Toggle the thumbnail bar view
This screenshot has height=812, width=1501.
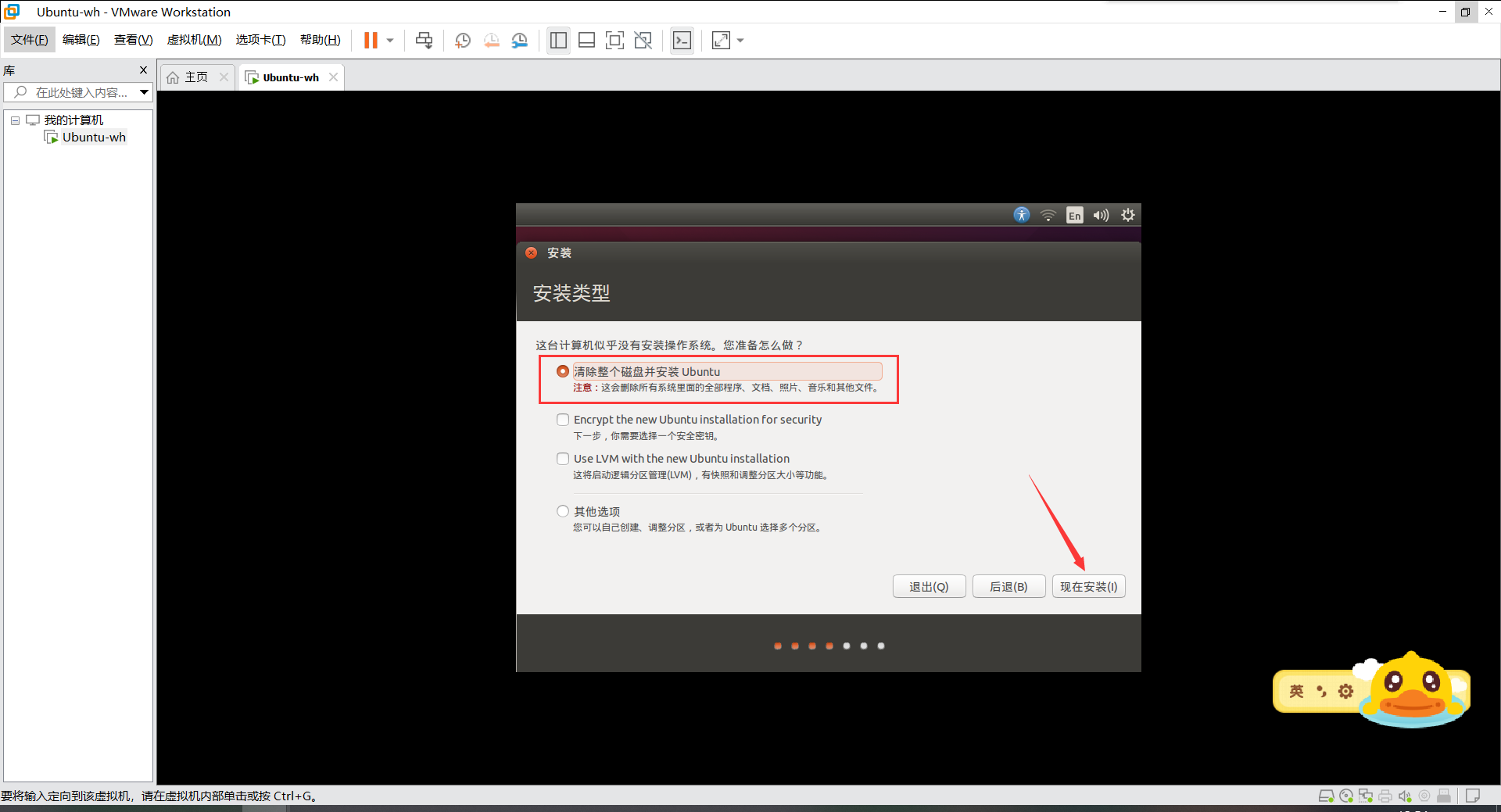(x=586, y=41)
